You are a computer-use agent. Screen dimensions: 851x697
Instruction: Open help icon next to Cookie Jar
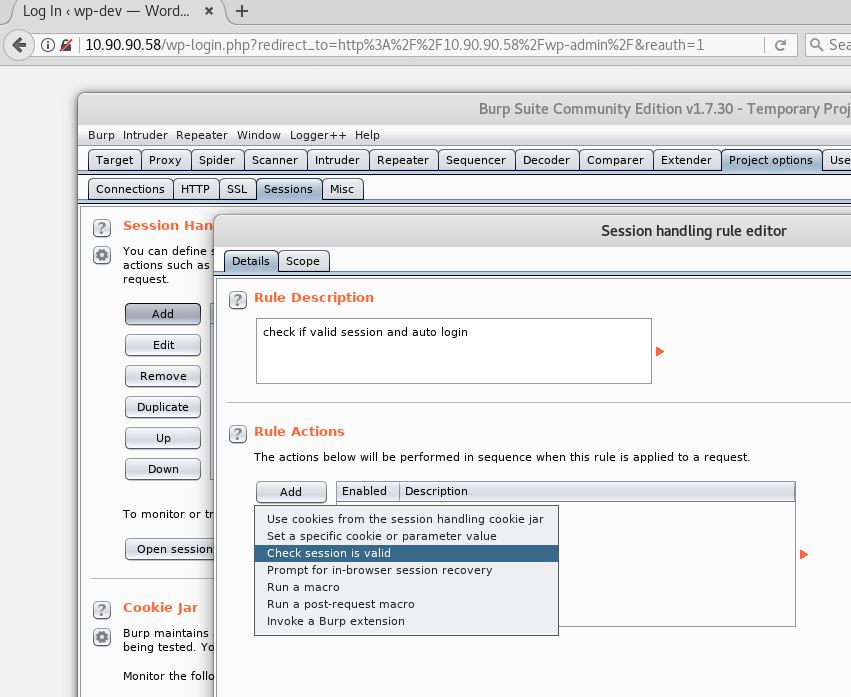pos(101,610)
